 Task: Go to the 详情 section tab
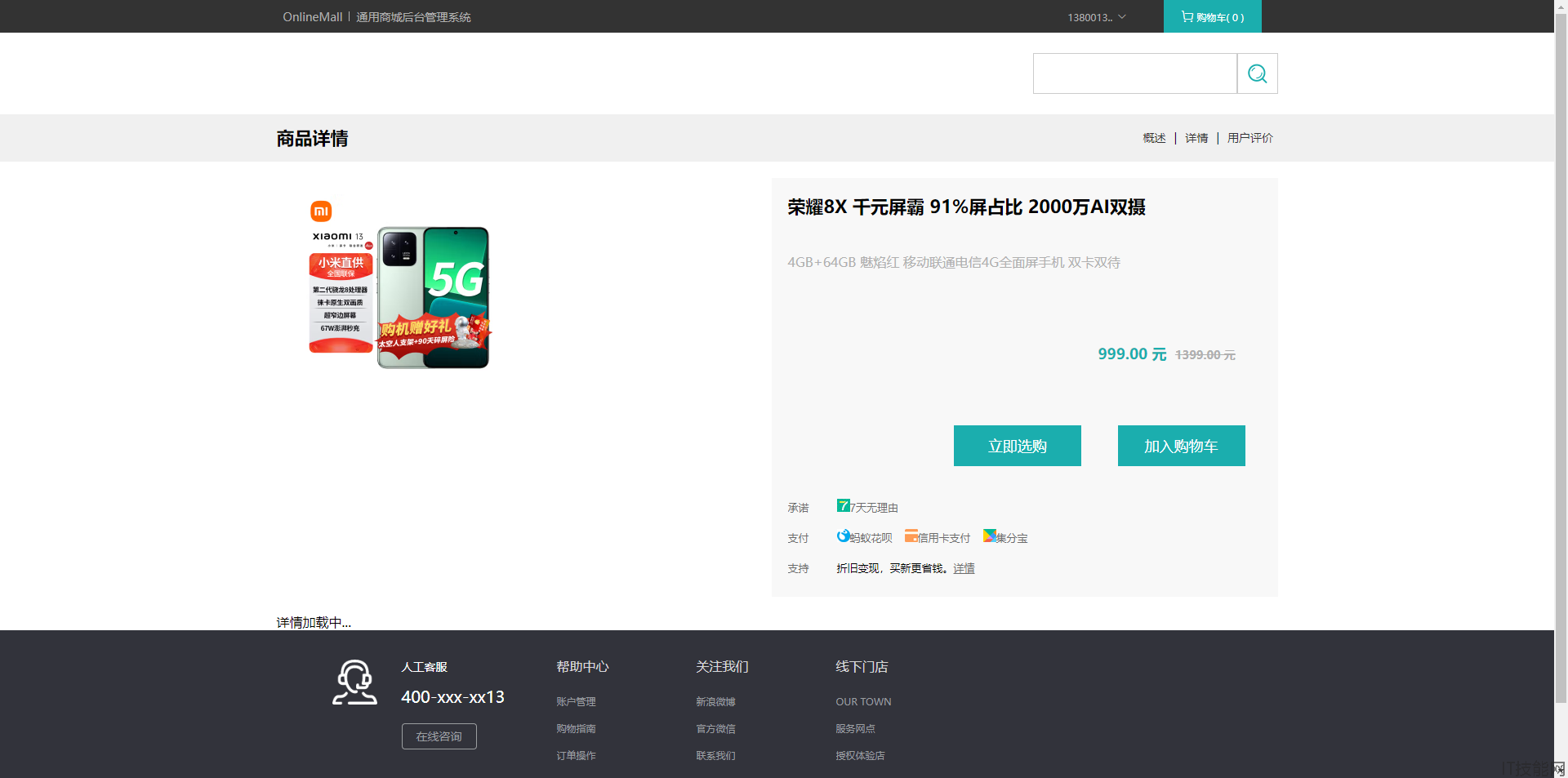pos(1196,138)
